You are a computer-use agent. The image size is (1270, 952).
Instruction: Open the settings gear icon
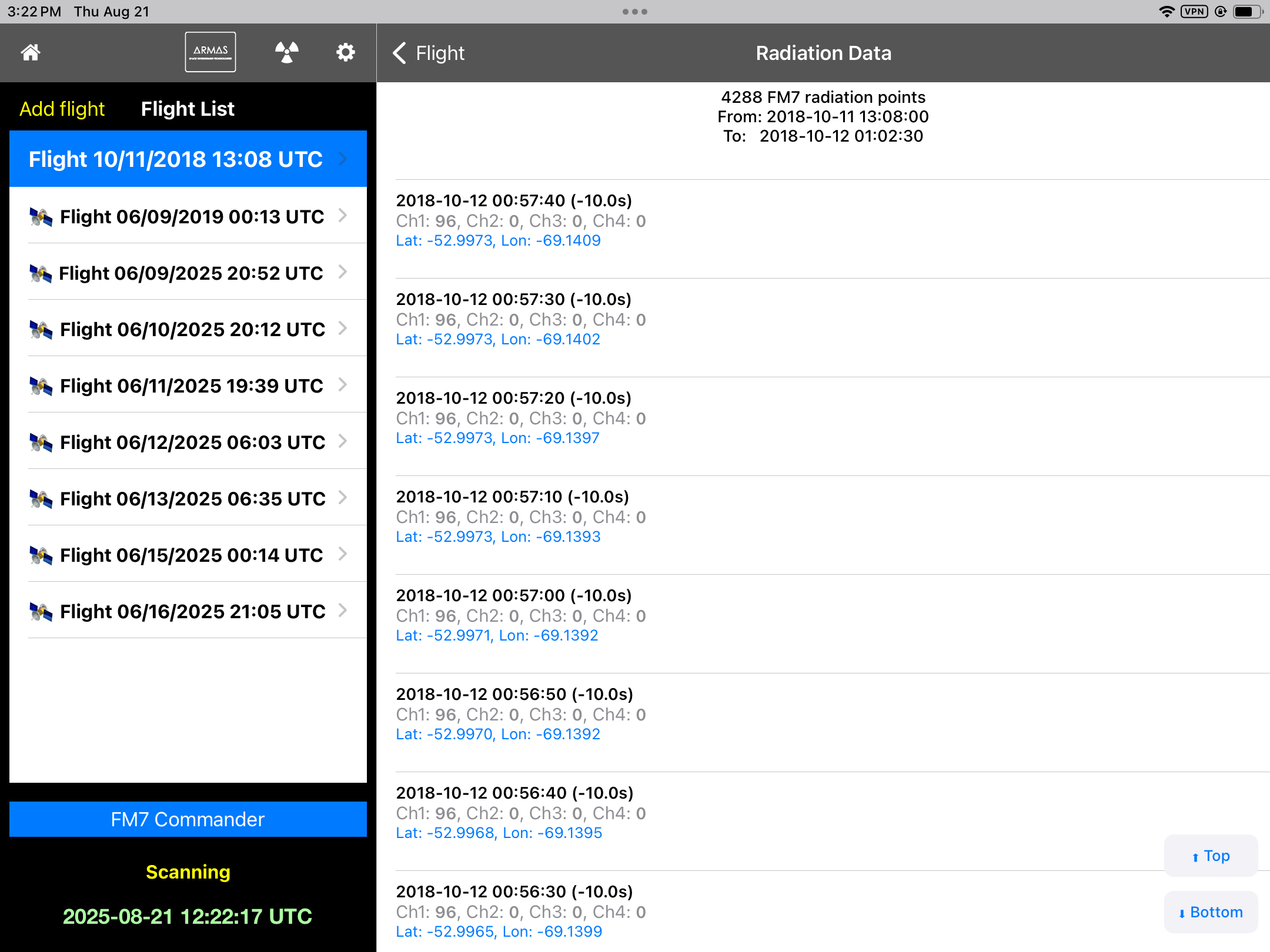[x=345, y=52]
